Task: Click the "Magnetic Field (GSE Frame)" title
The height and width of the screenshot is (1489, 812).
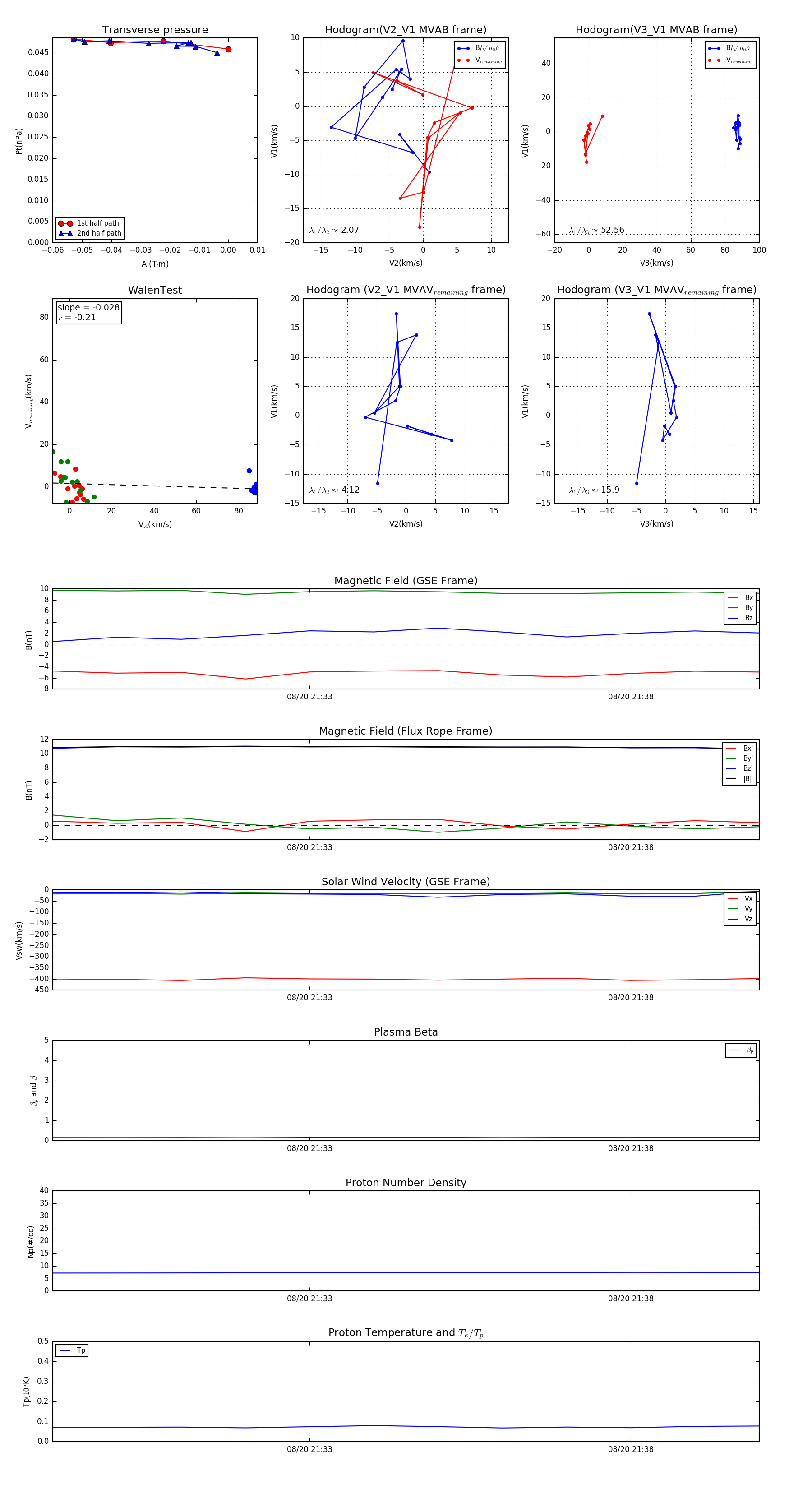Action: [406, 581]
